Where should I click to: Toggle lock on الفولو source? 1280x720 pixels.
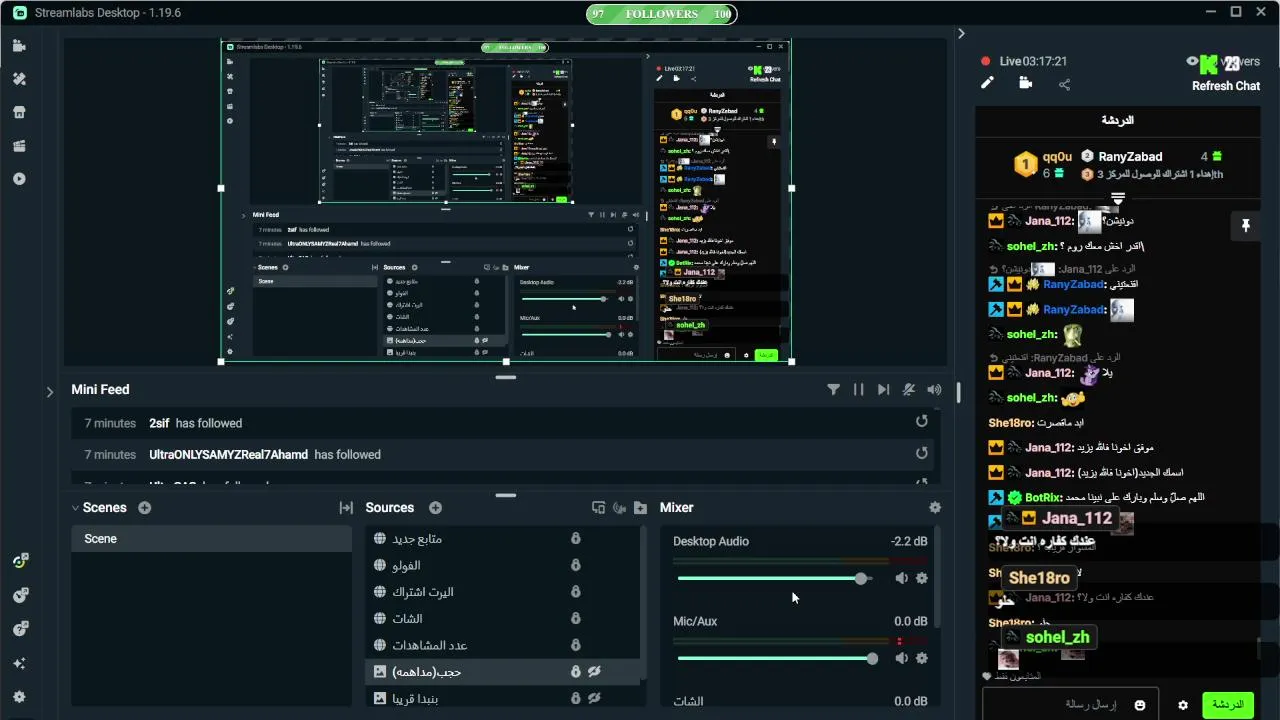[576, 565]
